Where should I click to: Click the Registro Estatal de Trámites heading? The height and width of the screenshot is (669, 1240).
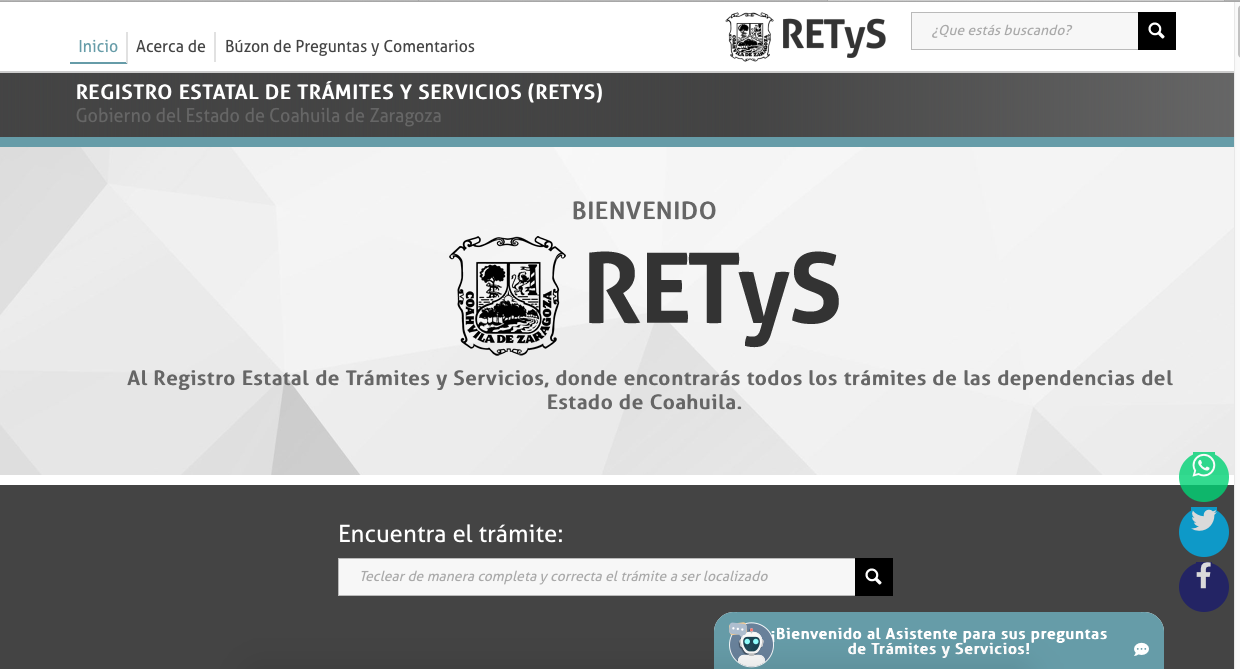[339, 93]
